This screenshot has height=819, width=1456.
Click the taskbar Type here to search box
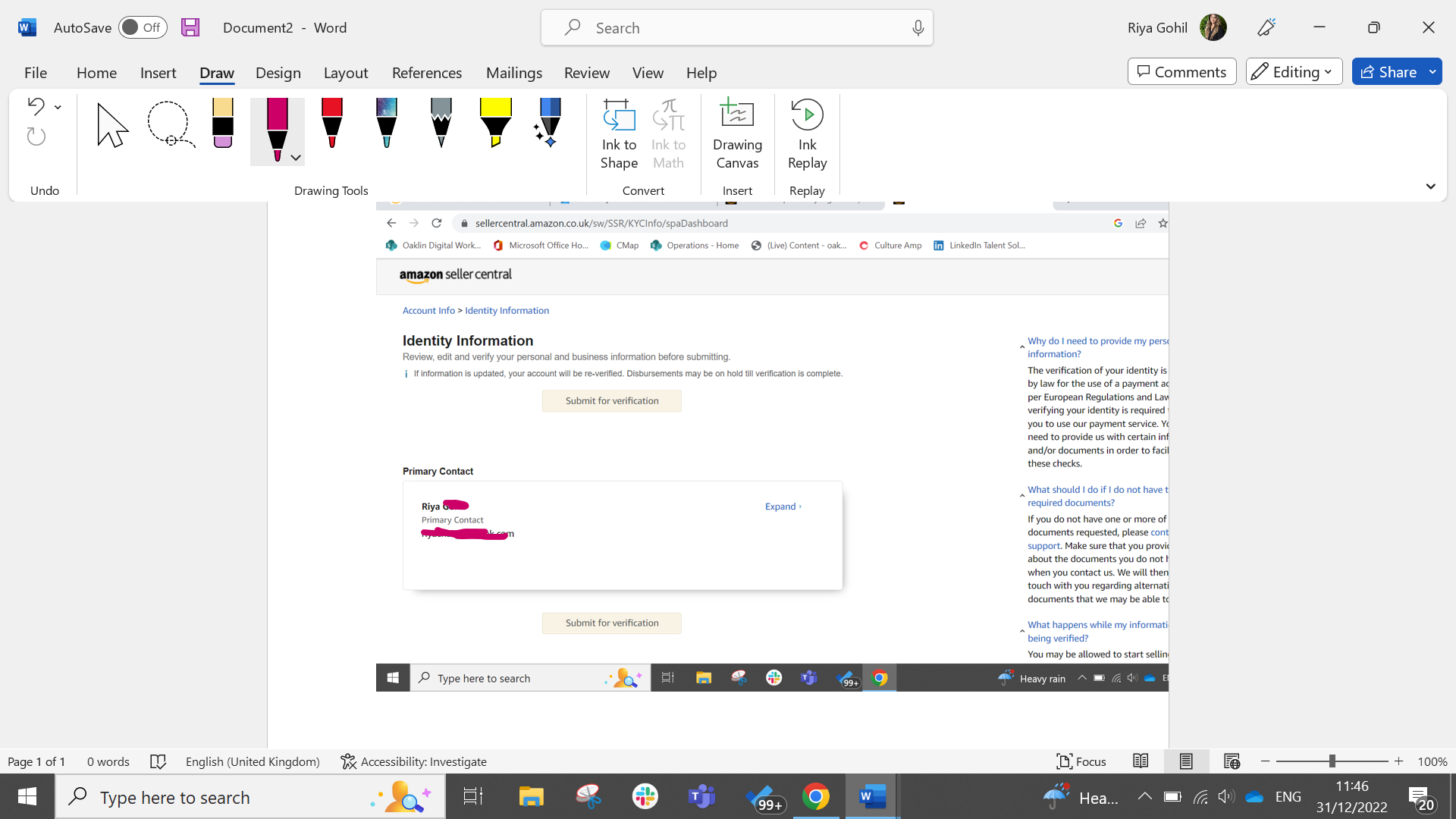click(x=250, y=797)
